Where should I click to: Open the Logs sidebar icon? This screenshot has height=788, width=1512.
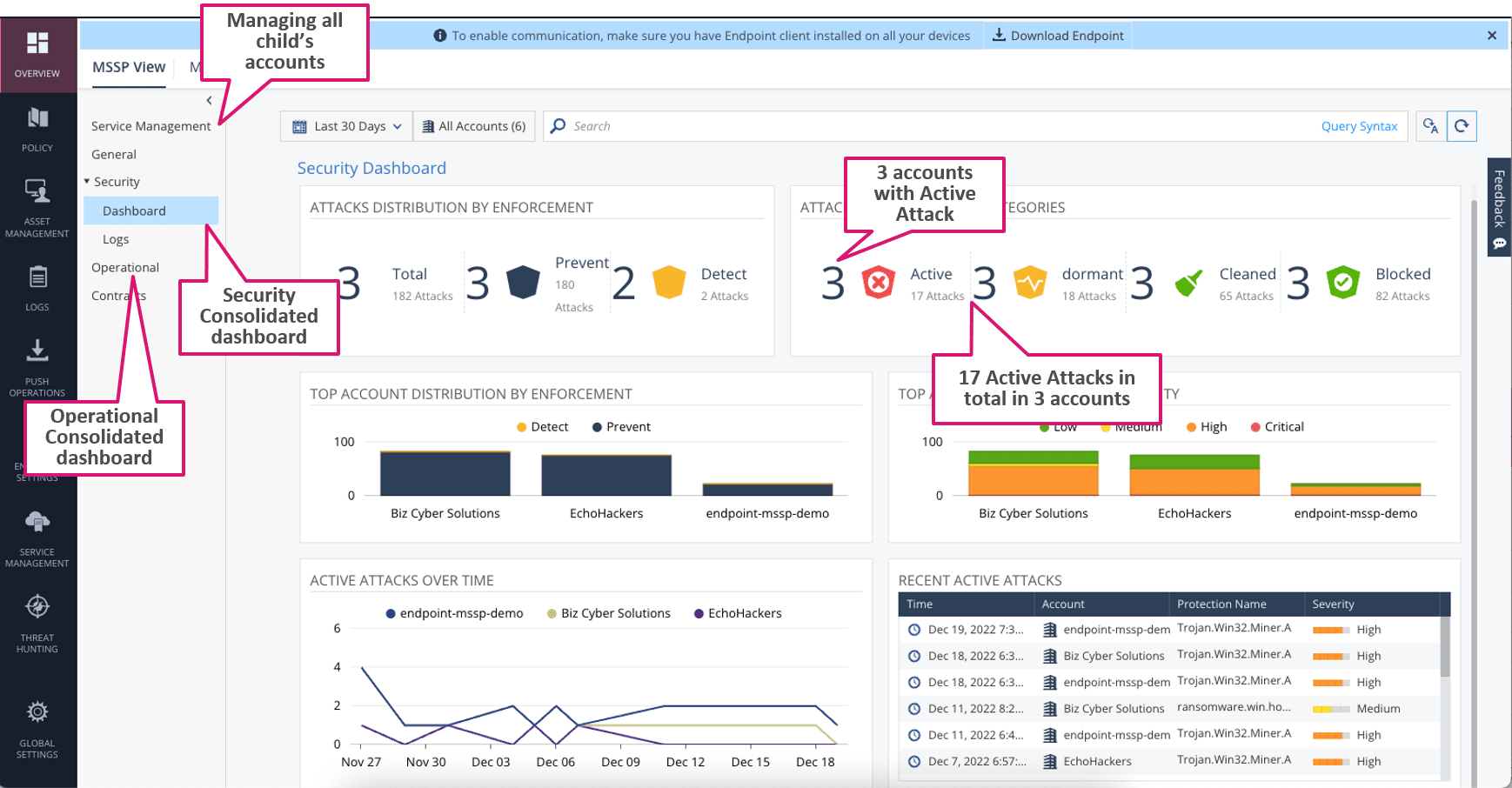tap(37, 289)
